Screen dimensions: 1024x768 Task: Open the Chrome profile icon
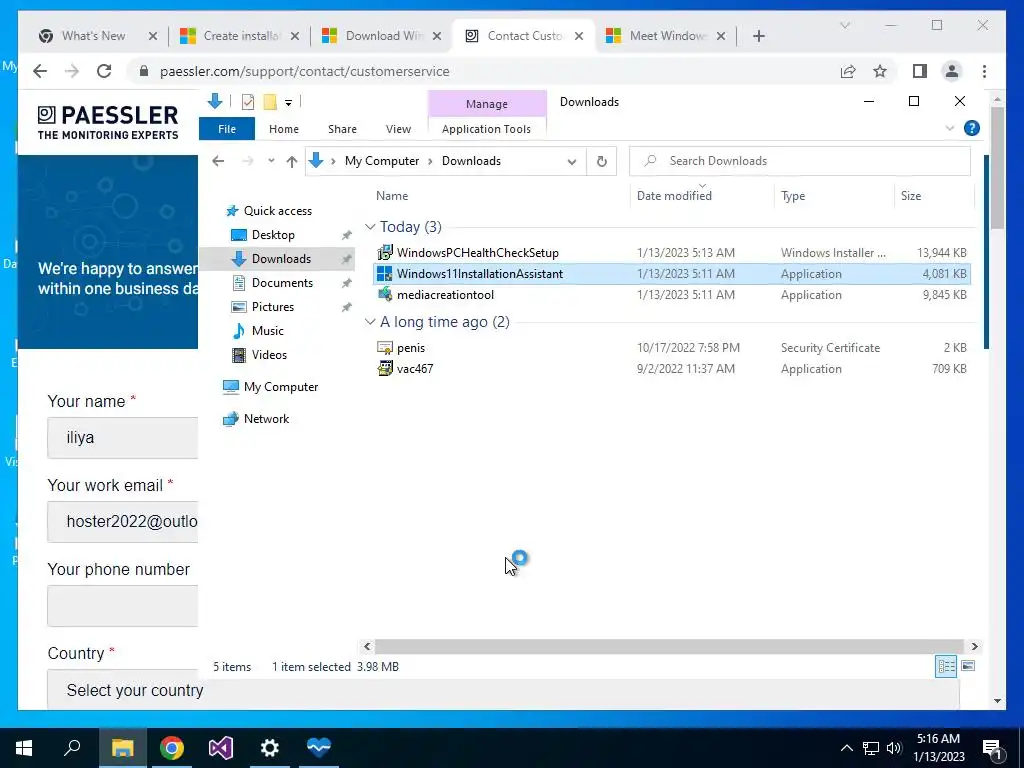[952, 71]
